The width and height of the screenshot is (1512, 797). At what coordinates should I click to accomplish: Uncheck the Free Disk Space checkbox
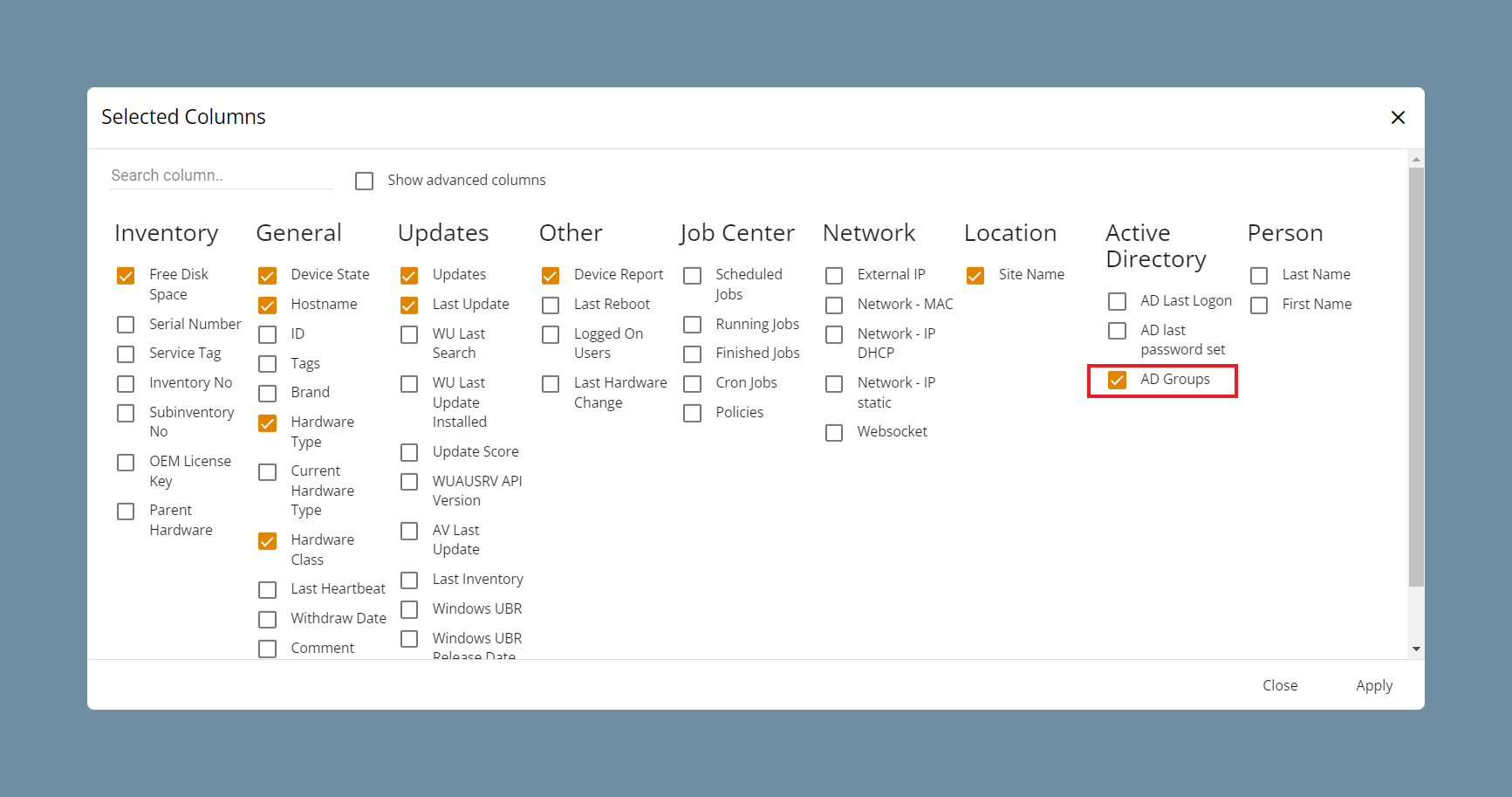tap(126, 276)
